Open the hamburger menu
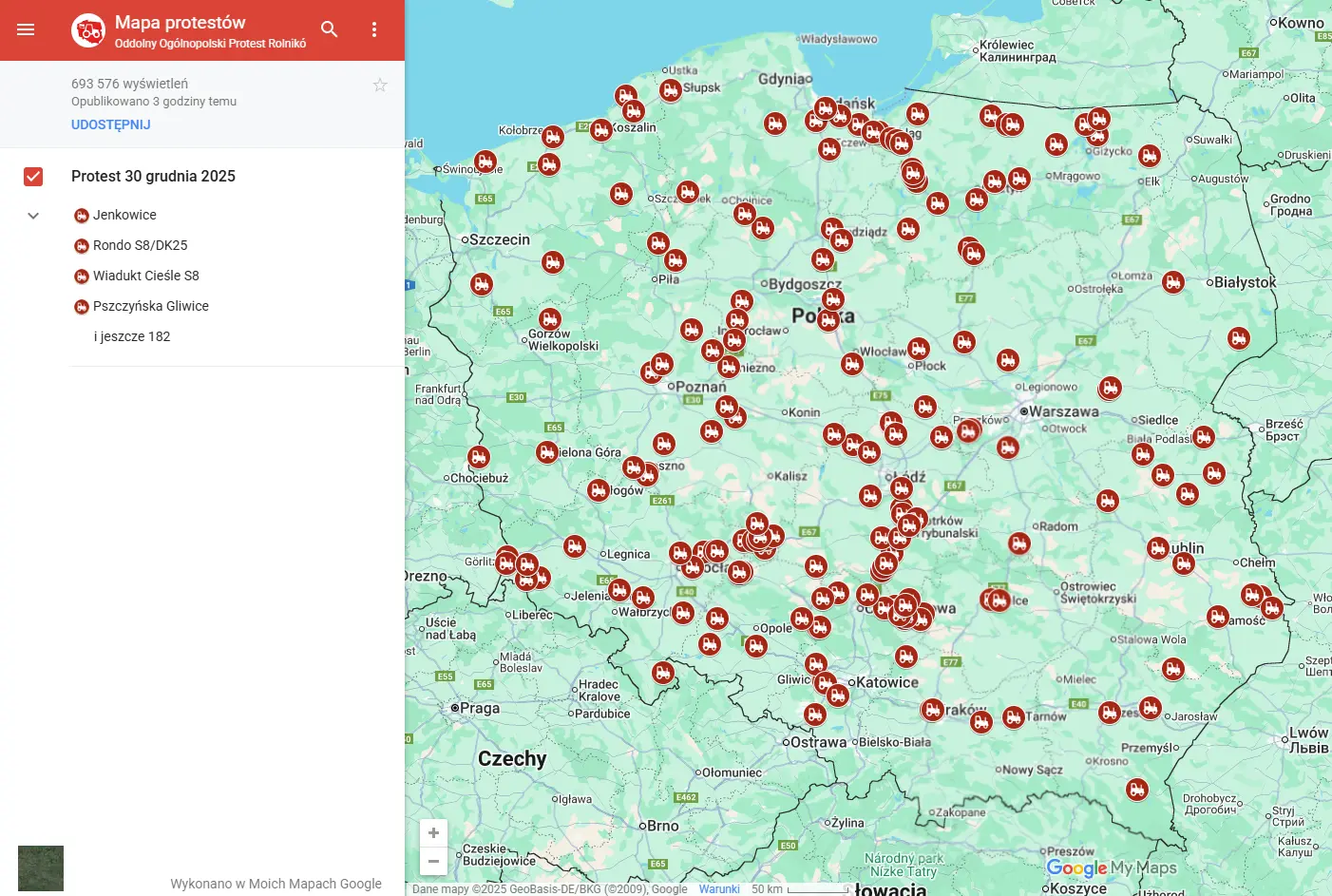Screen dimensions: 1332x896 point(25,29)
